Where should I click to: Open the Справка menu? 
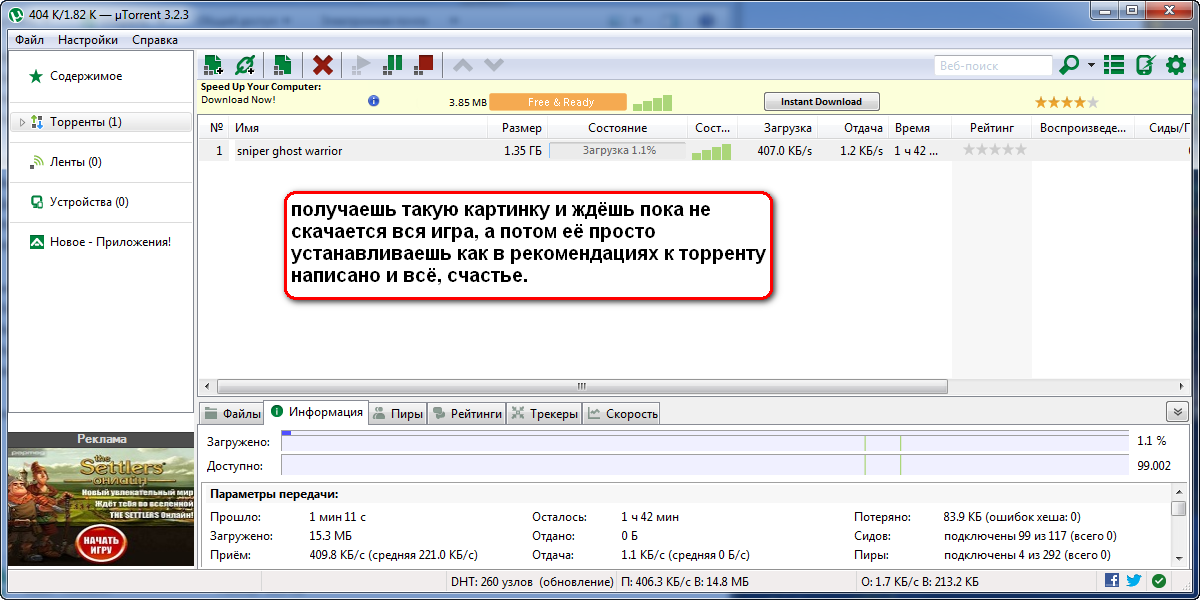click(155, 40)
